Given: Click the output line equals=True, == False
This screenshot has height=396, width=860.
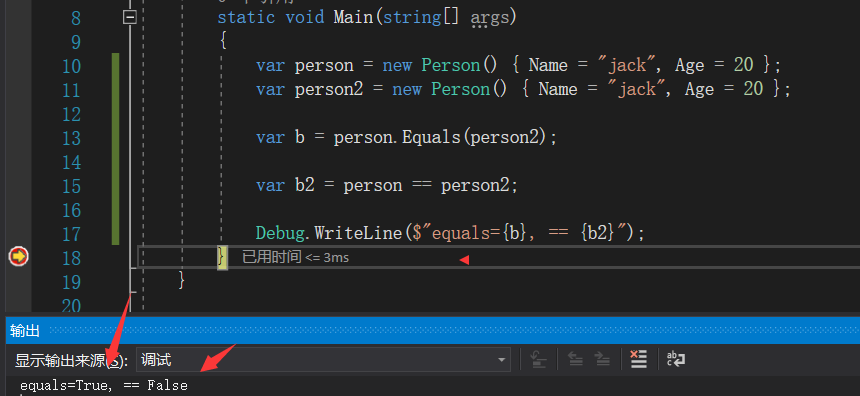Looking at the screenshot, I should (x=104, y=386).
